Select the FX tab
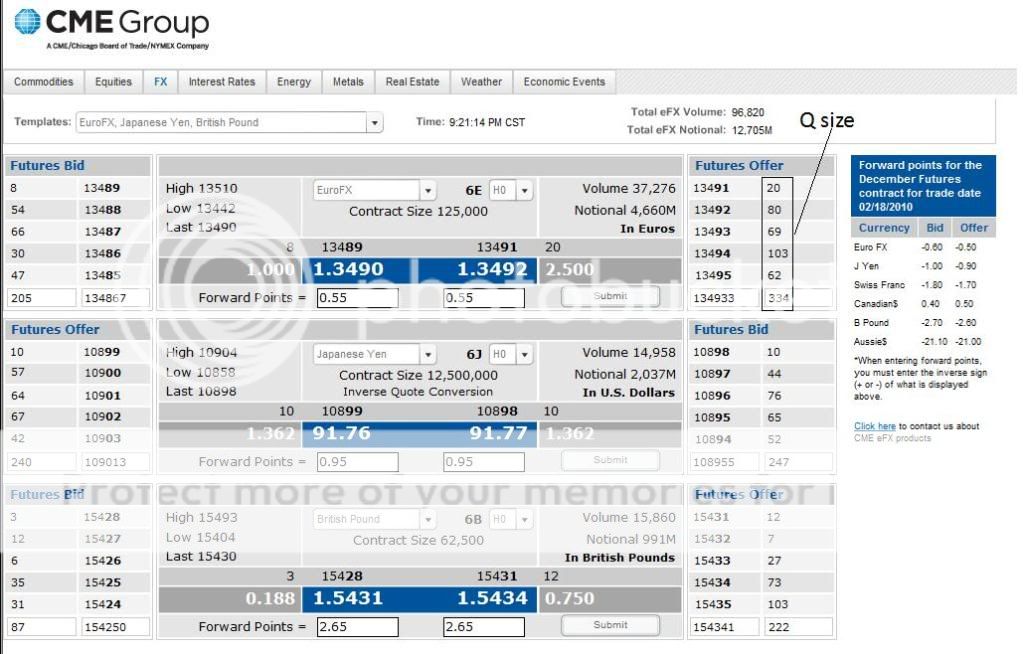Viewport: 1023px width, 654px height. (x=160, y=82)
